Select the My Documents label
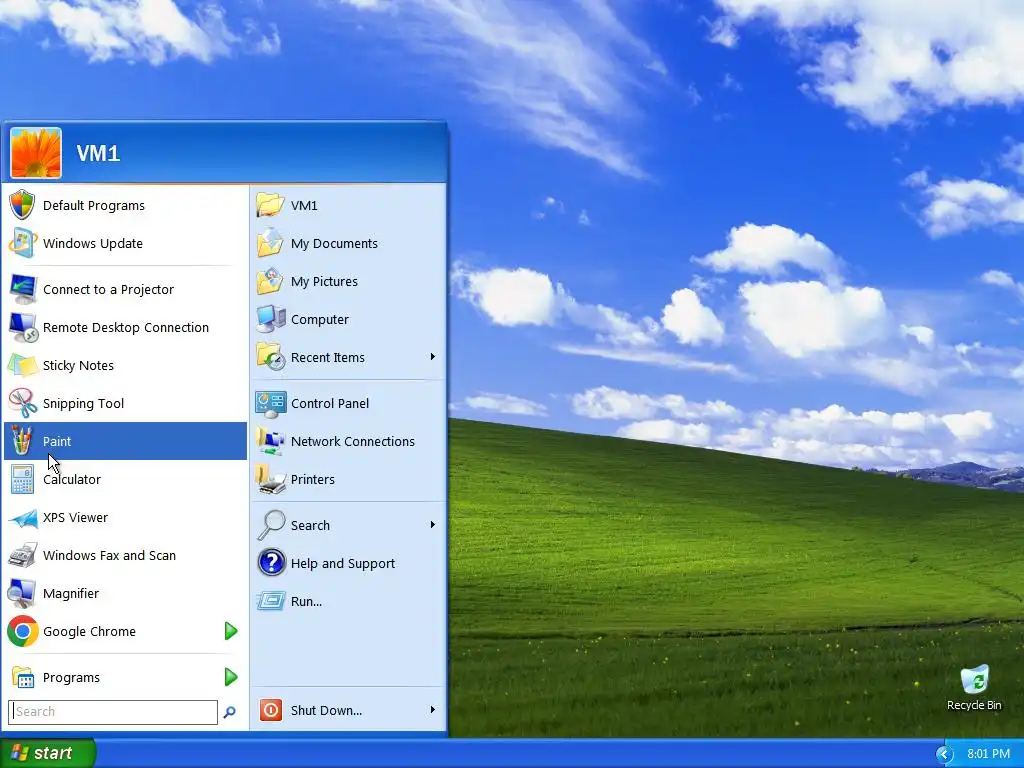This screenshot has width=1024, height=768. point(334,244)
